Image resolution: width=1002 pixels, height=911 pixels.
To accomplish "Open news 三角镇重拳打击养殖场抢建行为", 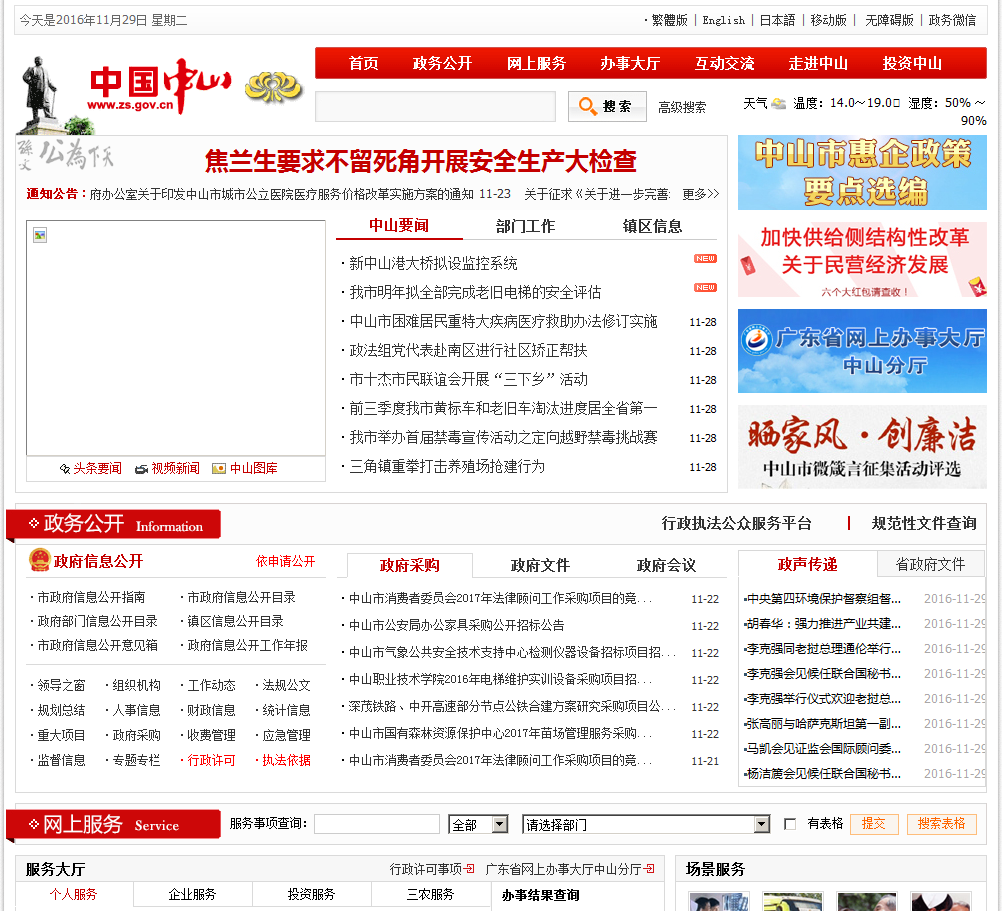I will (447, 466).
